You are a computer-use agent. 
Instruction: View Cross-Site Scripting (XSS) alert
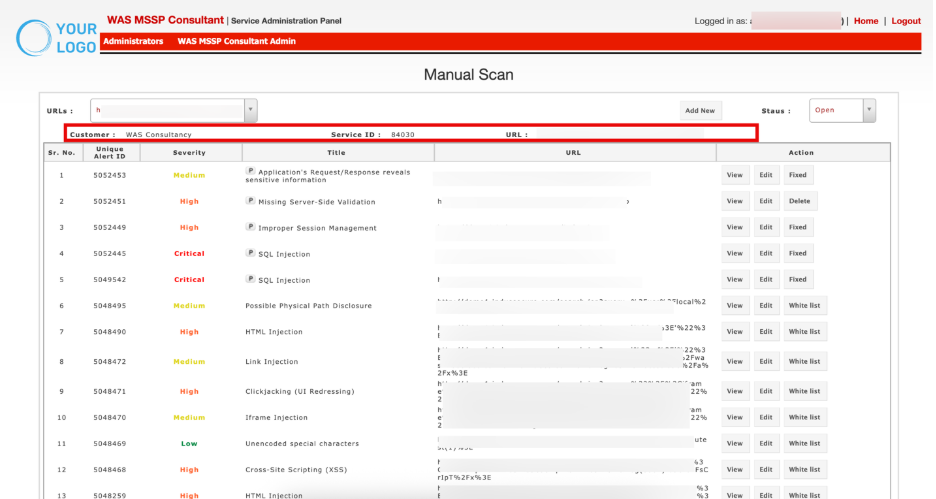click(x=734, y=470)
